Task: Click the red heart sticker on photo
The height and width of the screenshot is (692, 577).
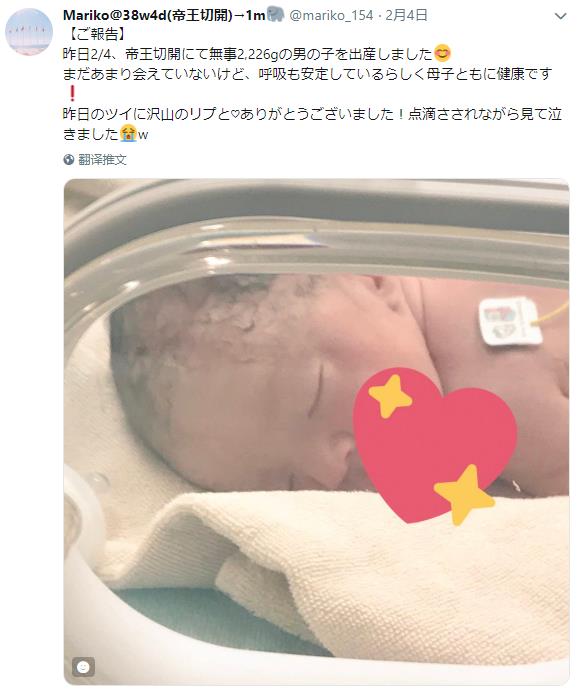Action: pos(435,446)
